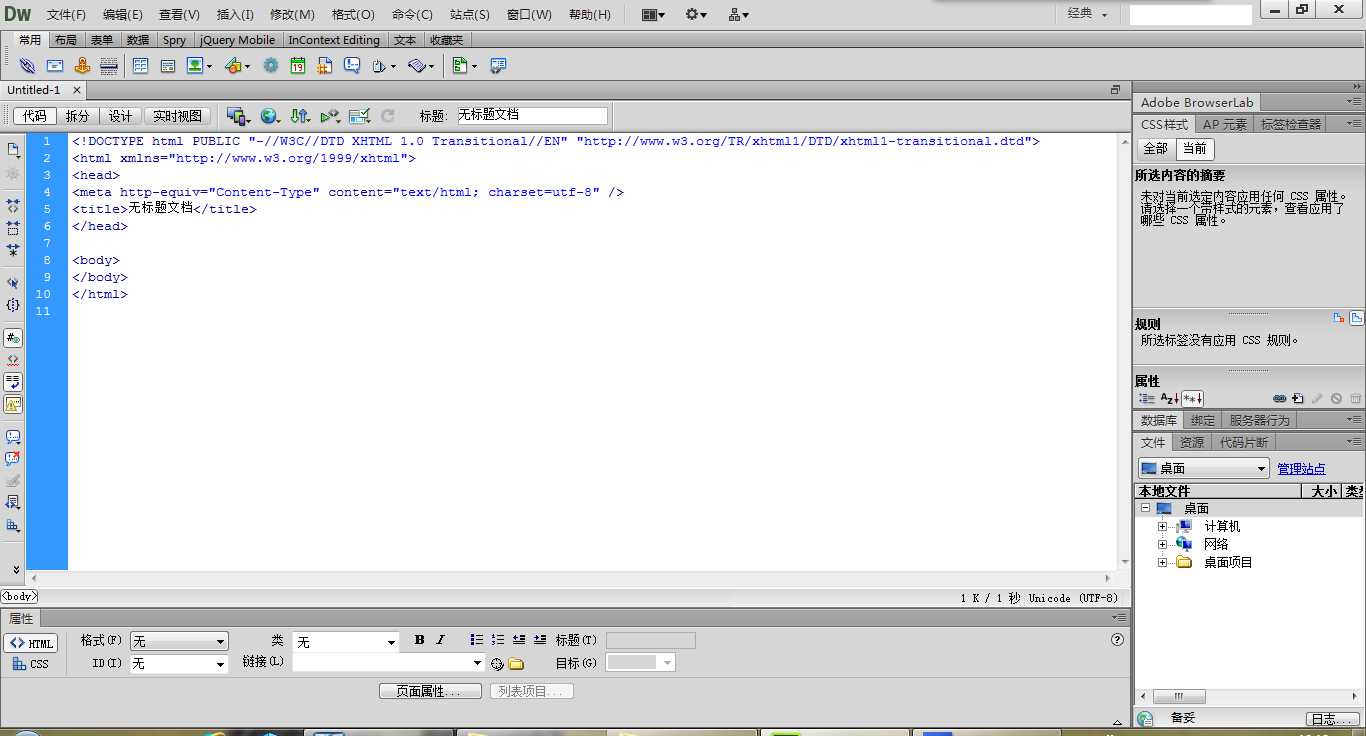The image size is (1366, 736).
Task: Open the file management arrows icon
Action: 299,116
